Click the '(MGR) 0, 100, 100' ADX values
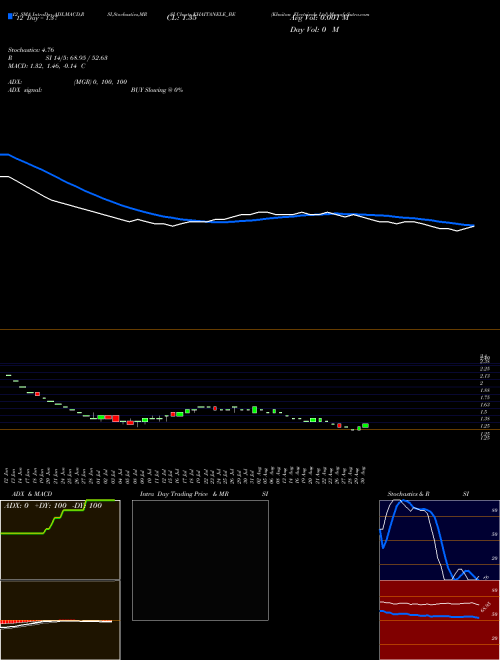 click(100, 82)
